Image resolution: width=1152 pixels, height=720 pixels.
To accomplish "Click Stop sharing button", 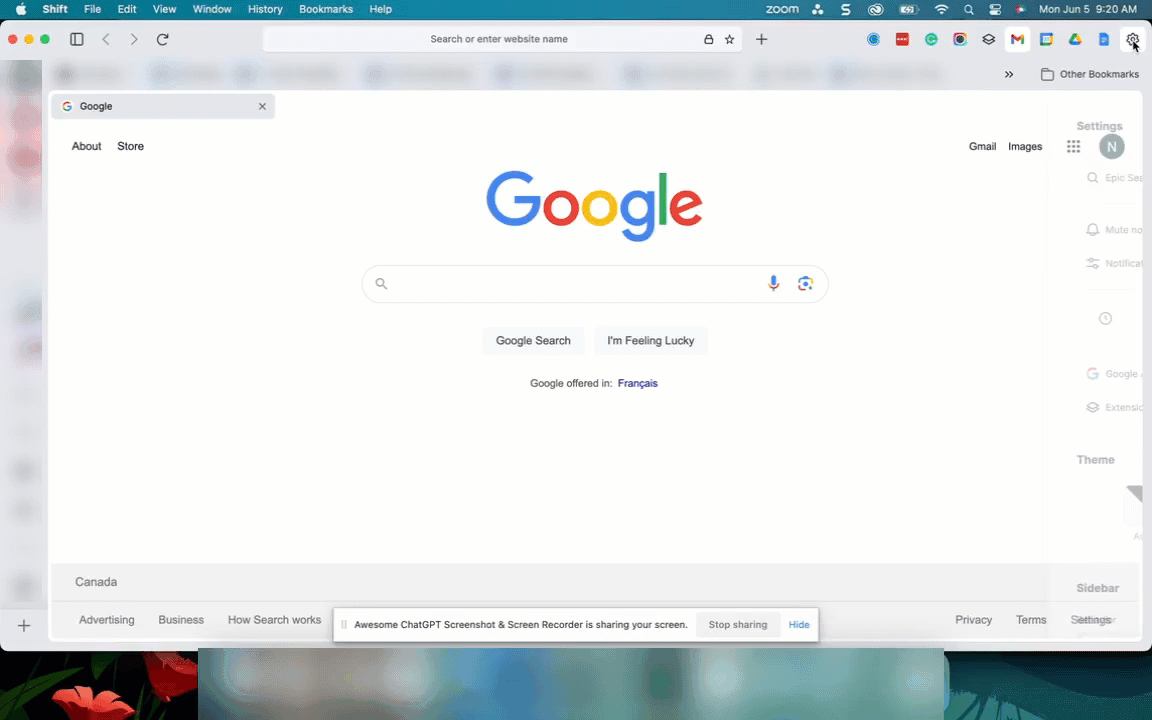I will 738,624.
